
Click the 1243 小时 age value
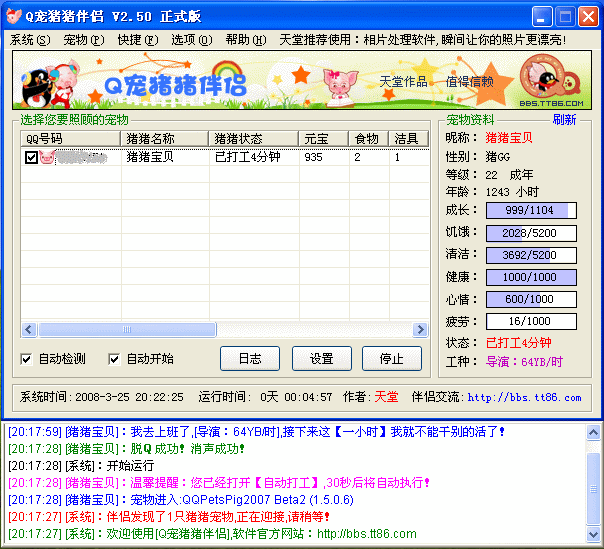[512, 192]
